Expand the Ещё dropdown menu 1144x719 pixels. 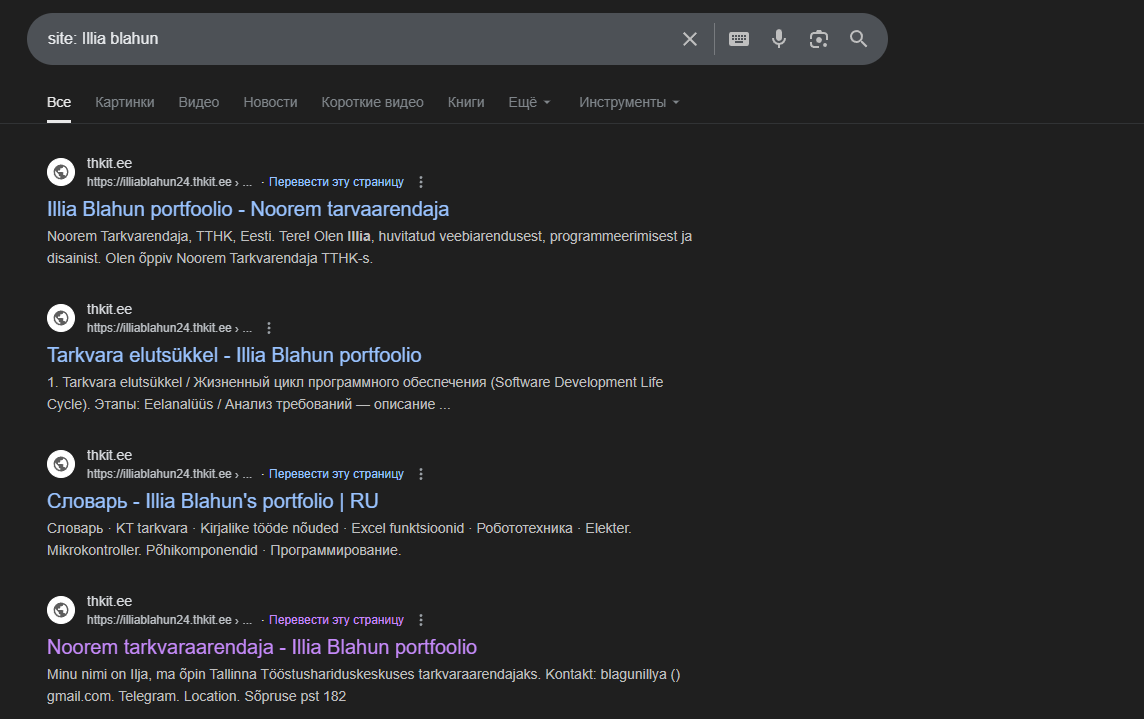529,102
